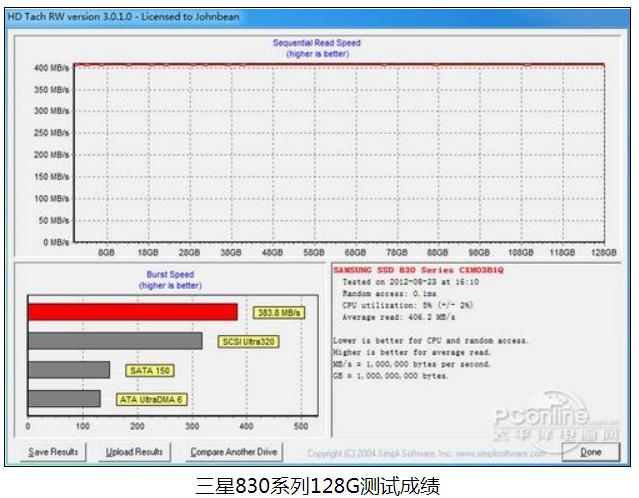The width and height of the screenshot is (639, 498).
Task: Select the 'Random access: 0.1ms' line
Action: tap(389, 294)
